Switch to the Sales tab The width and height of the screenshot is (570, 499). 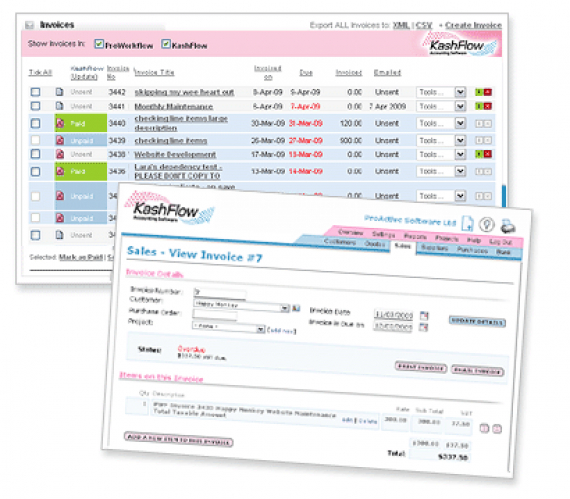[402, 246]
